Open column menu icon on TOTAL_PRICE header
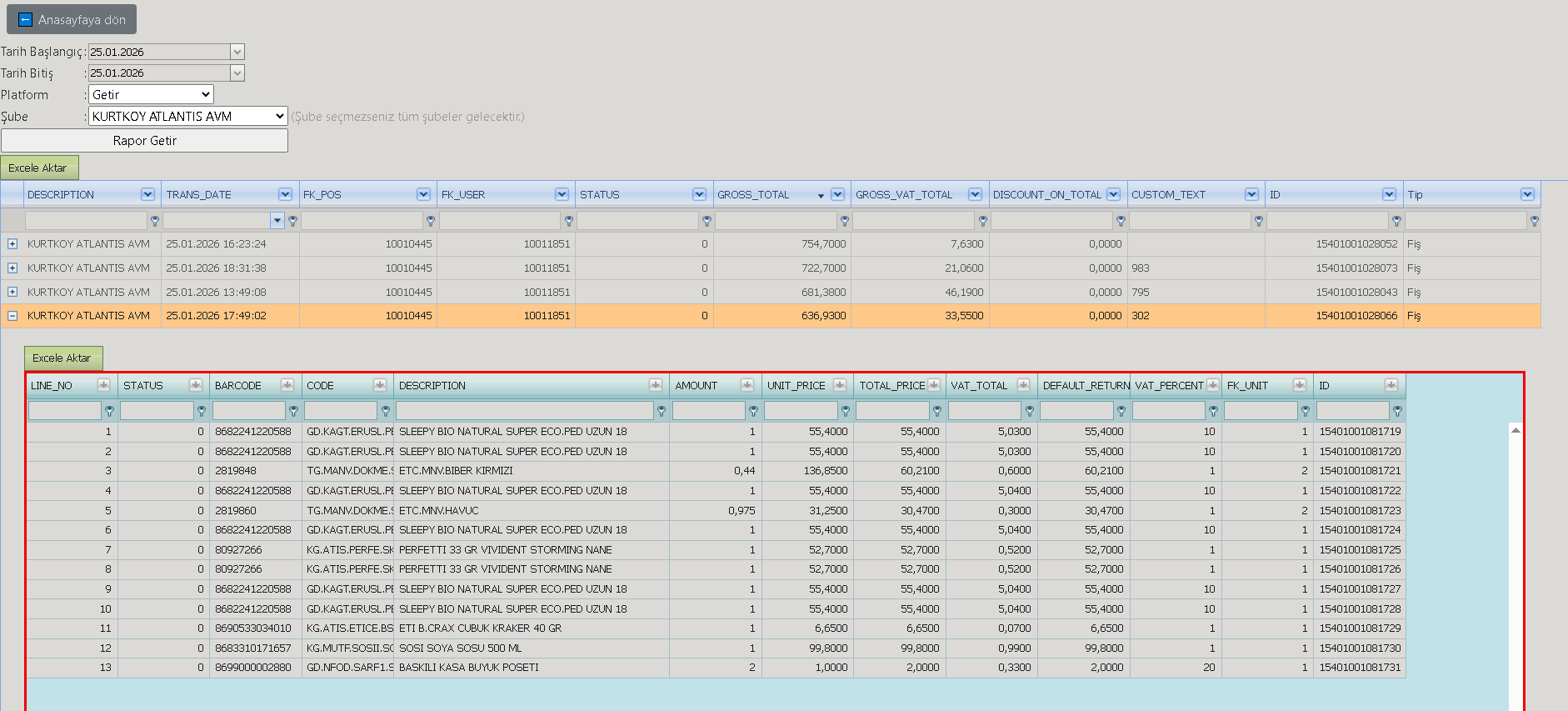1568x711 pixels. click(x=934, y=385)
